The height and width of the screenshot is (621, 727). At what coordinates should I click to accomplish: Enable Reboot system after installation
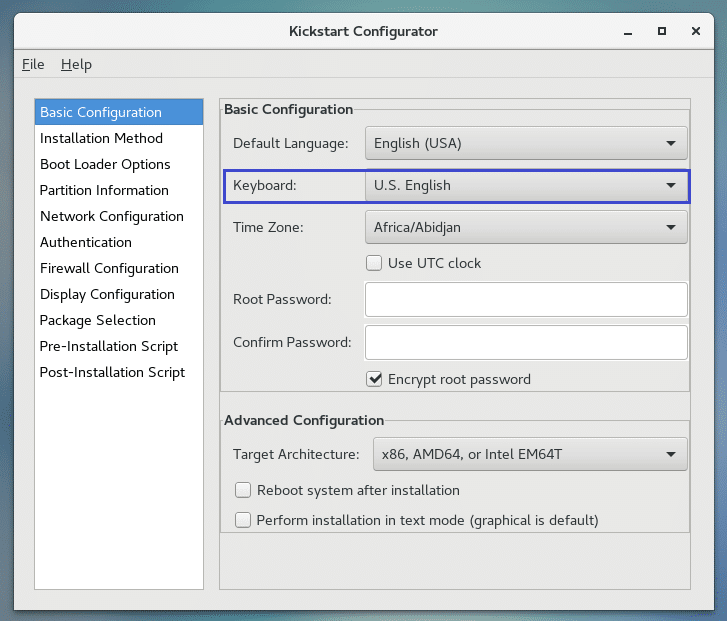click(243, 490)
